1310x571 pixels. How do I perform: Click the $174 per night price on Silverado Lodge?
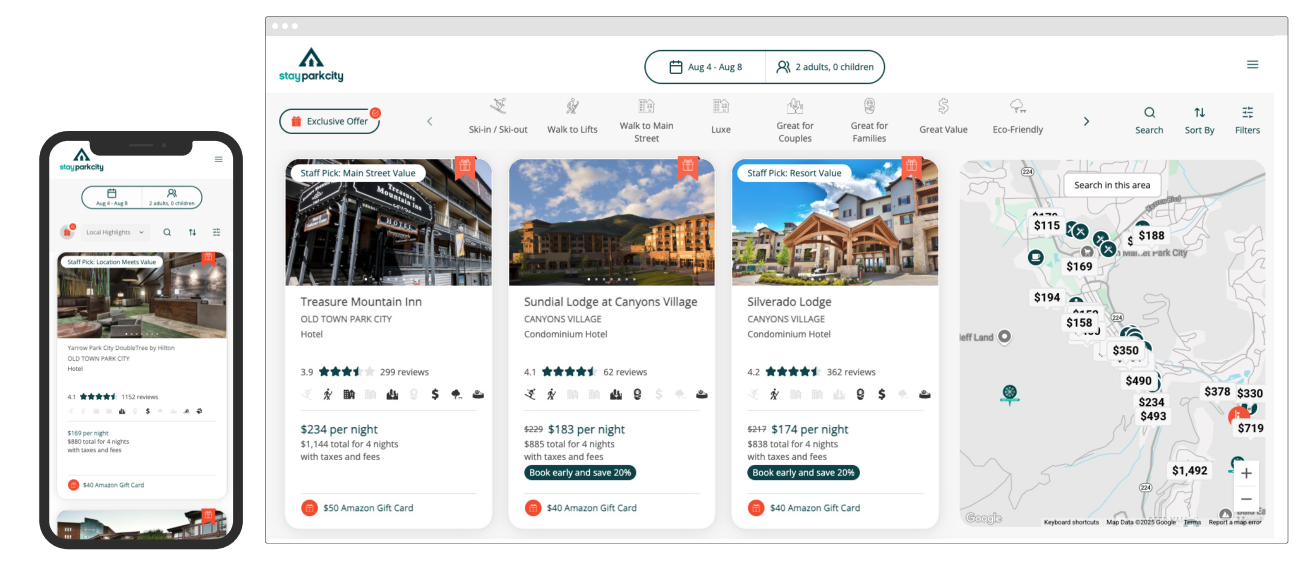810,429
